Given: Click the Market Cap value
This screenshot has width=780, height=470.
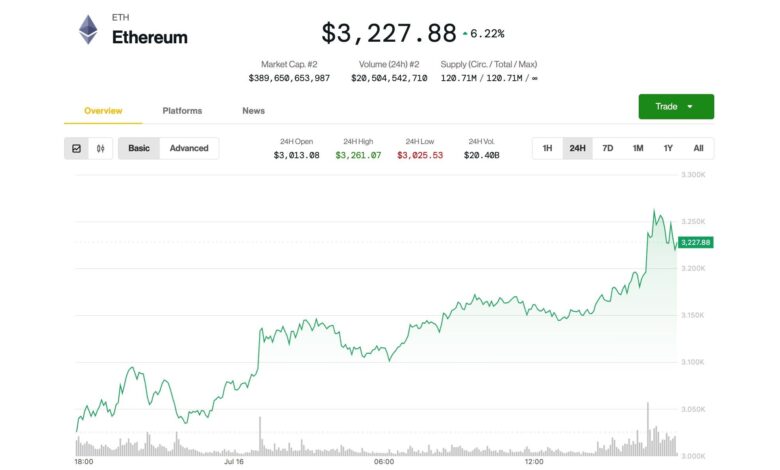Looking at the screenshot, I should point(289,77).
